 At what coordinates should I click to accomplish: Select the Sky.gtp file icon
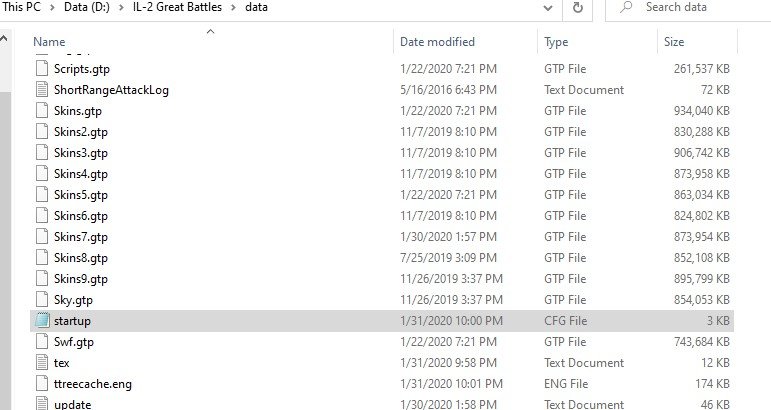pyautogui.click(x=41, y=299)
